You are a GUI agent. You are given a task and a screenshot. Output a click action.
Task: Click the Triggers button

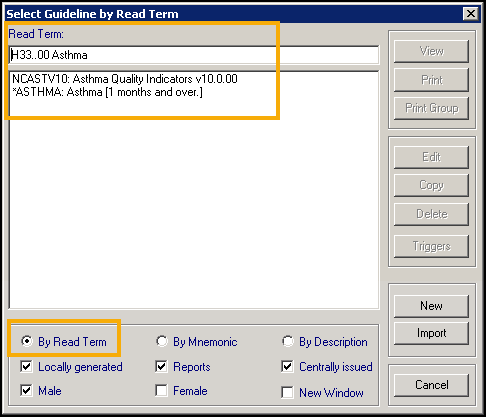click(x=431, y=246)
